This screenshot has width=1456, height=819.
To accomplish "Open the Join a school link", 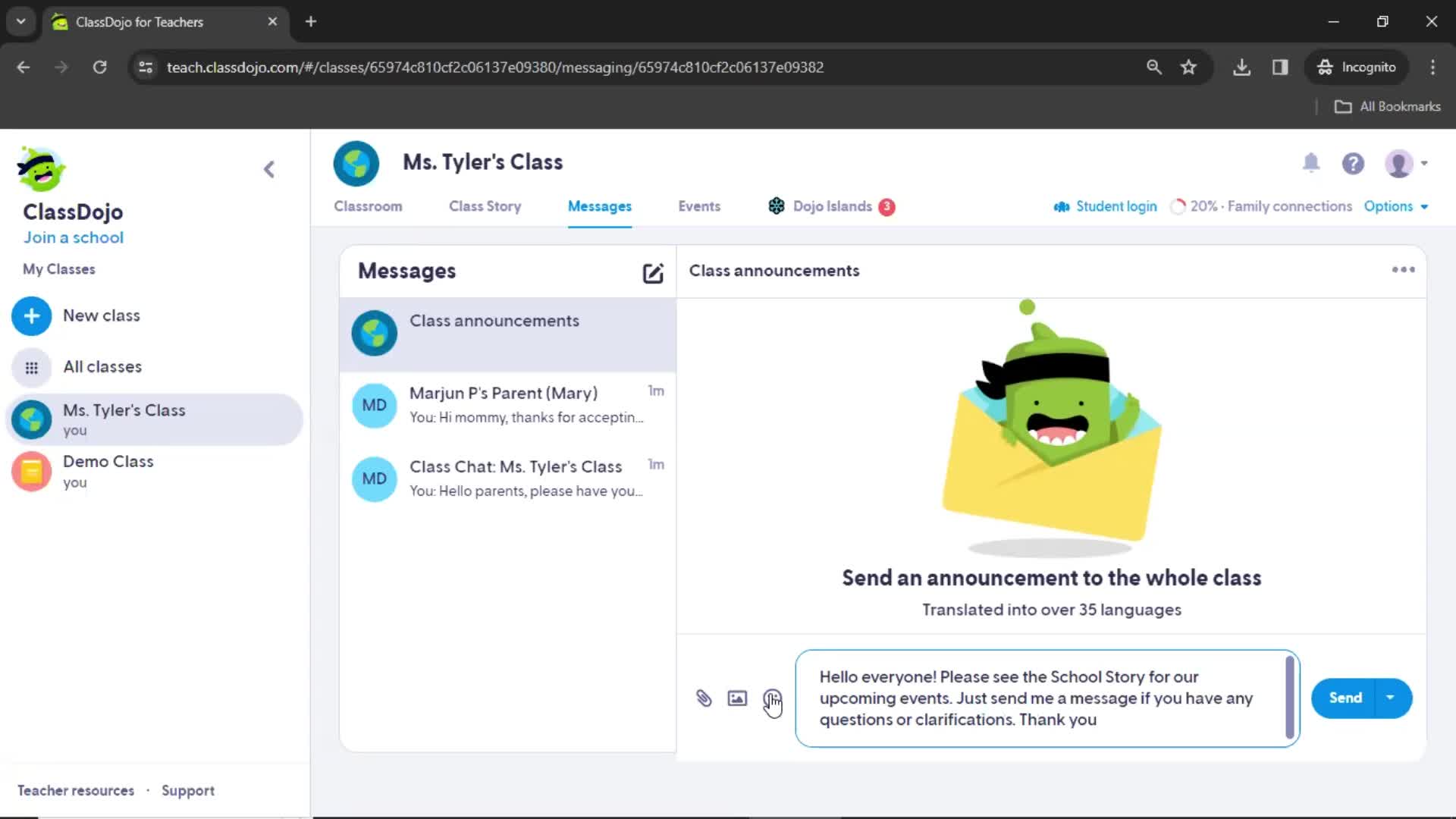I will (73, 237).
